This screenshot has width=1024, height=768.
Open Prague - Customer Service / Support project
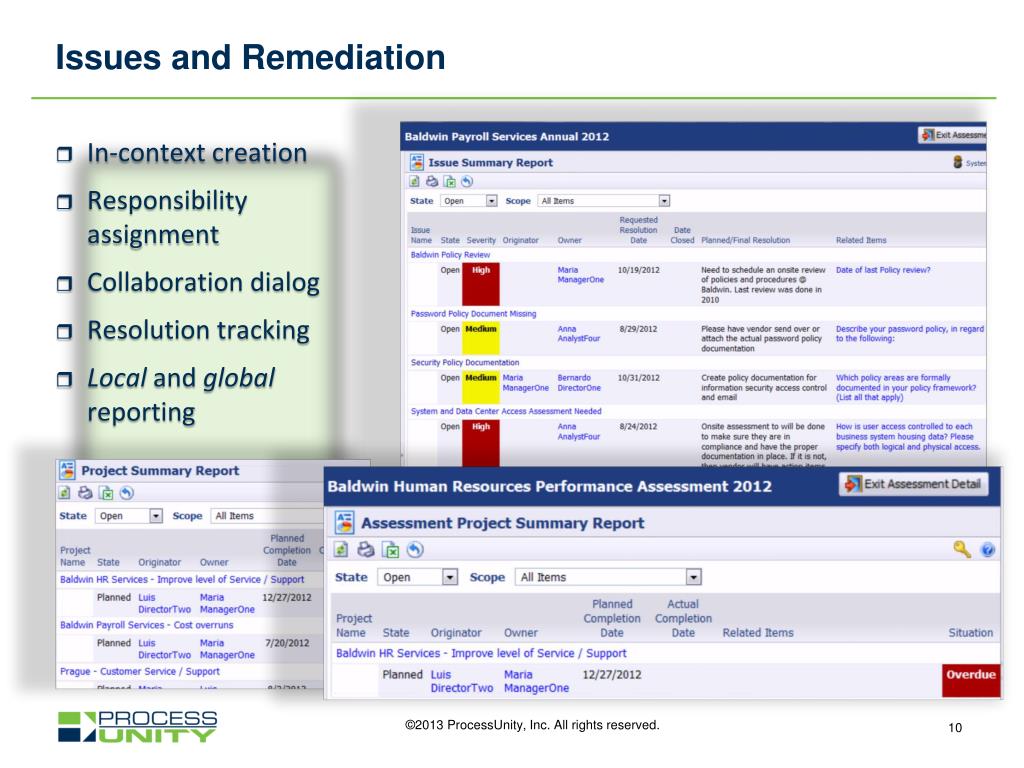[140, 671]
